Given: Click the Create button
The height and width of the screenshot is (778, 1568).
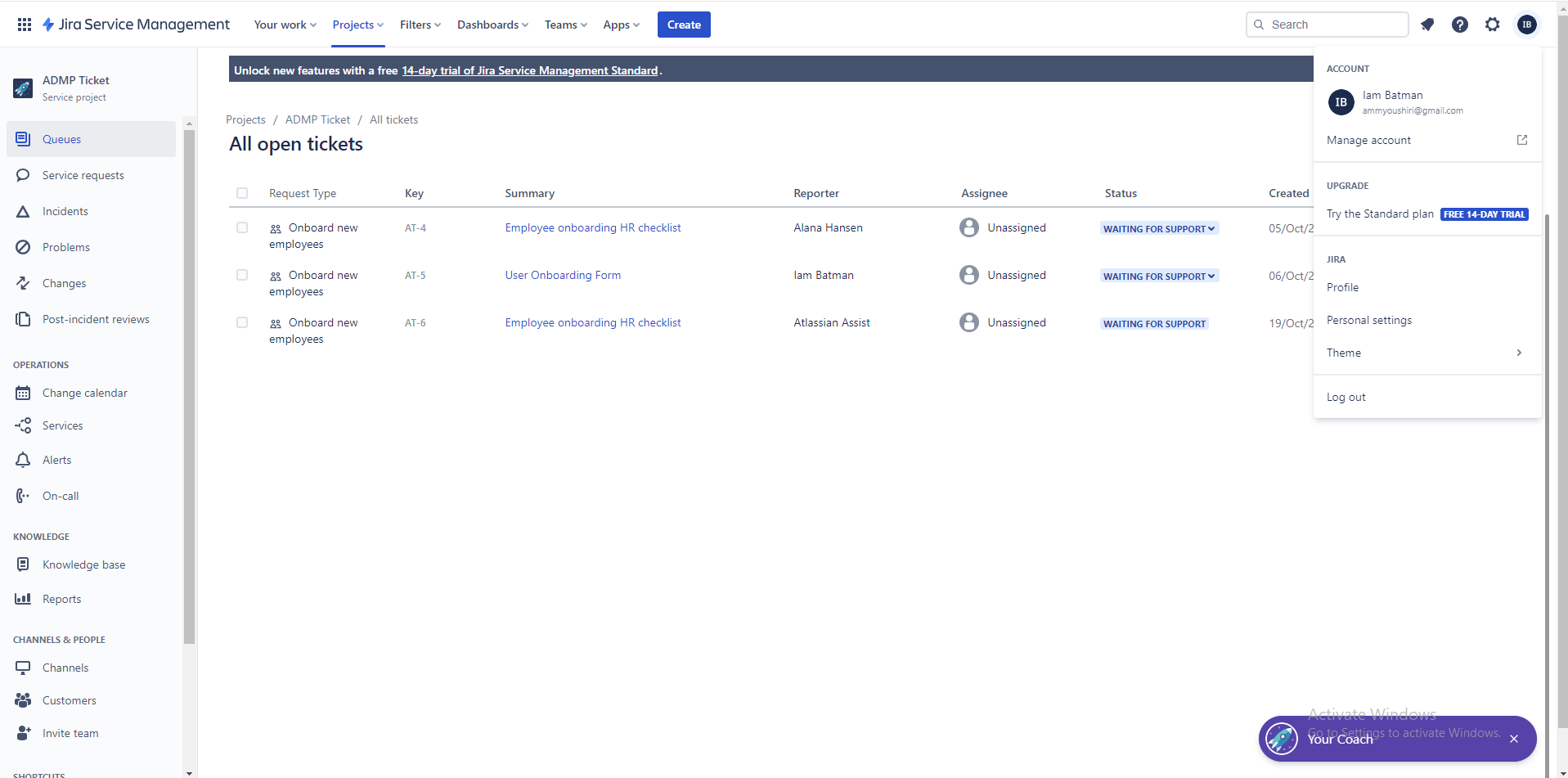Looking at the screenshot, I should point(683,25).
